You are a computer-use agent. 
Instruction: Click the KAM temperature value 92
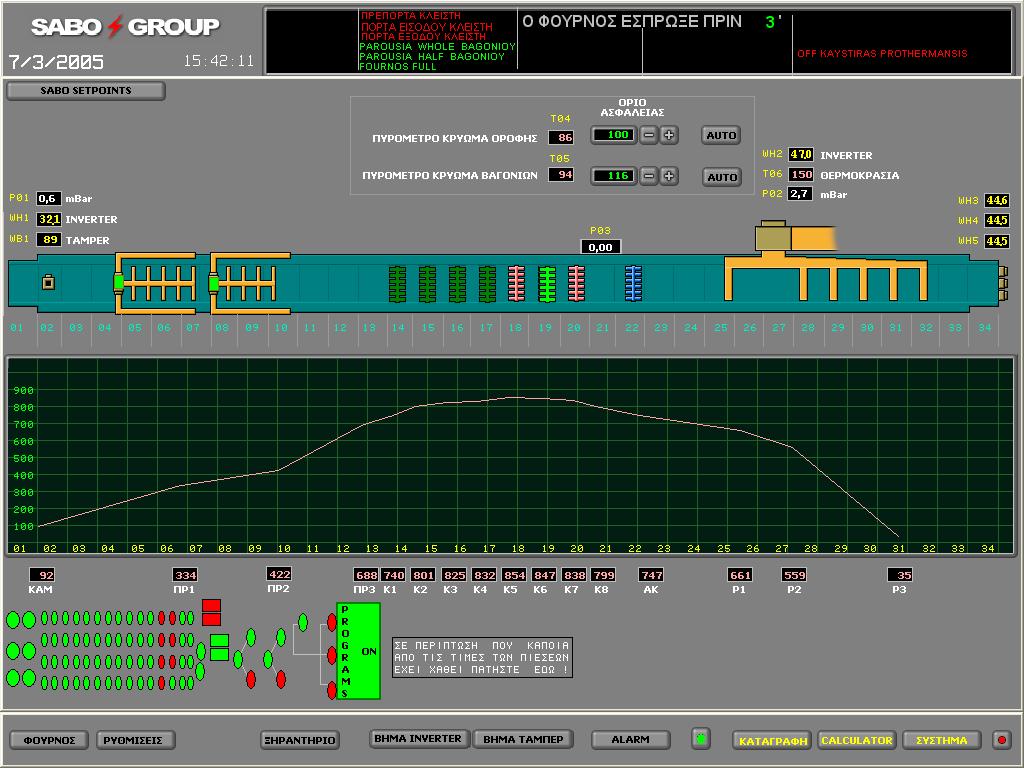(x=42, y=575)
